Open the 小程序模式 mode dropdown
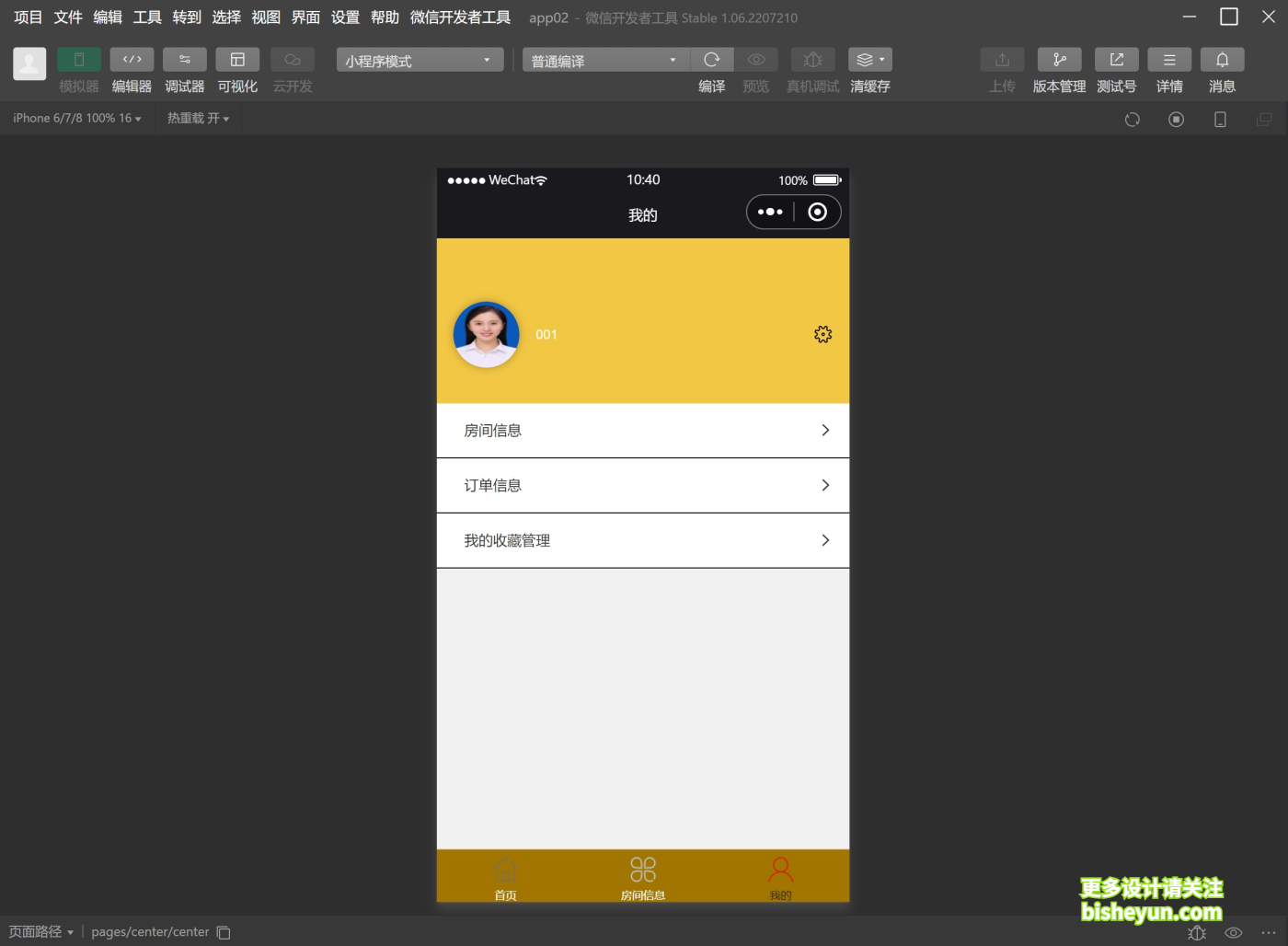The image size is (1288, 946). [420, 61]
